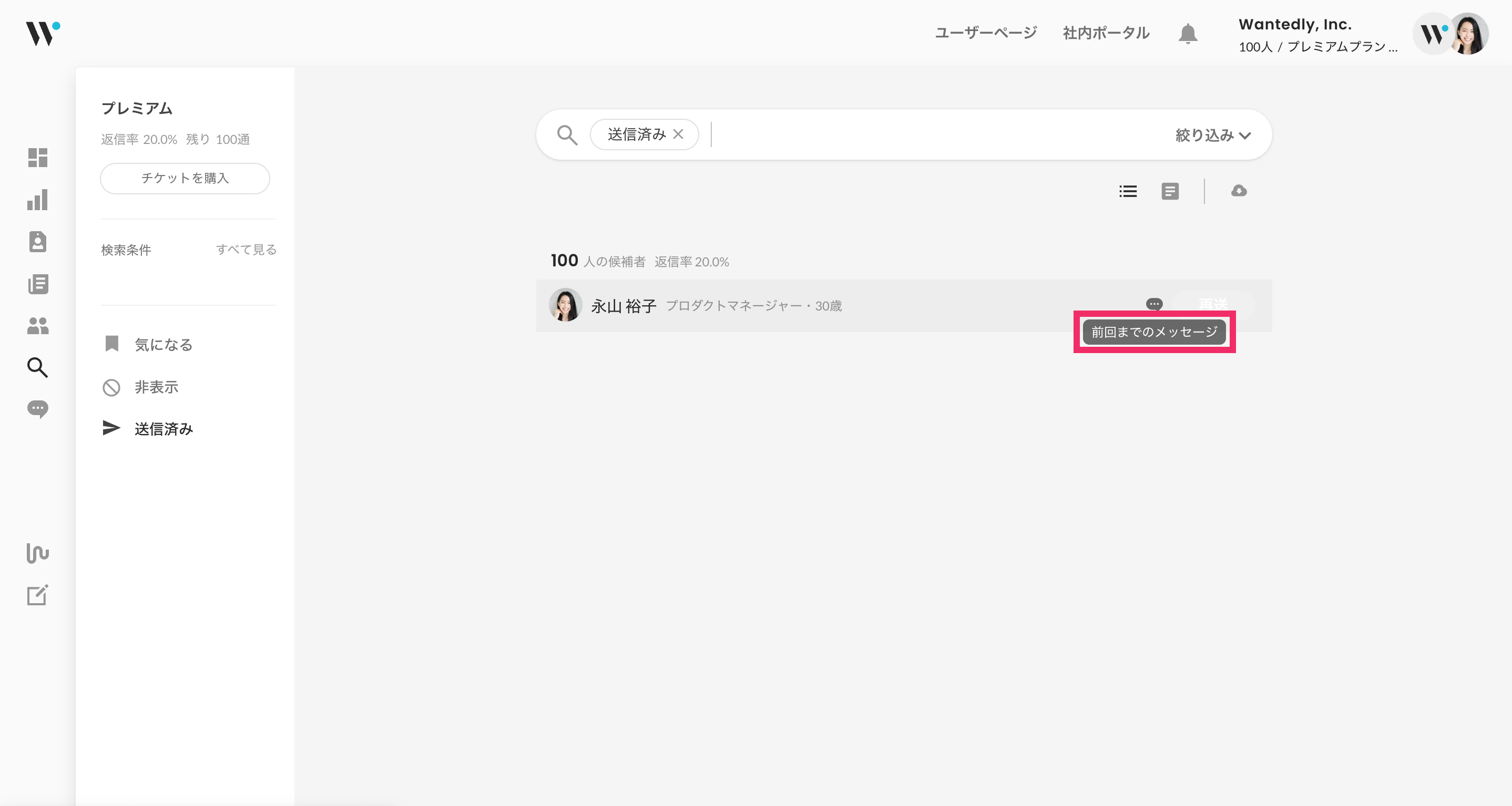1512x806 pixels.
Task: Click the notification bell icon
Action: click(1188, 34)
